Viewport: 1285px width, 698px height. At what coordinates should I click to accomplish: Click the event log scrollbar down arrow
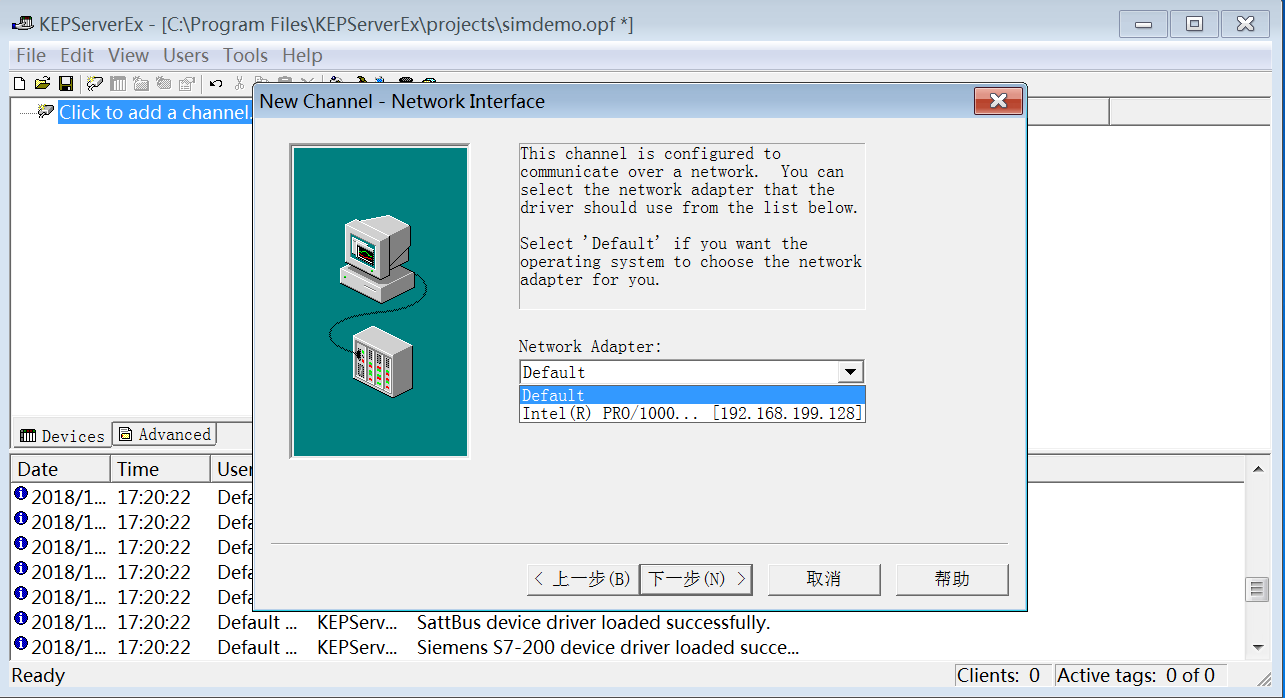(x=1257, y=648)
